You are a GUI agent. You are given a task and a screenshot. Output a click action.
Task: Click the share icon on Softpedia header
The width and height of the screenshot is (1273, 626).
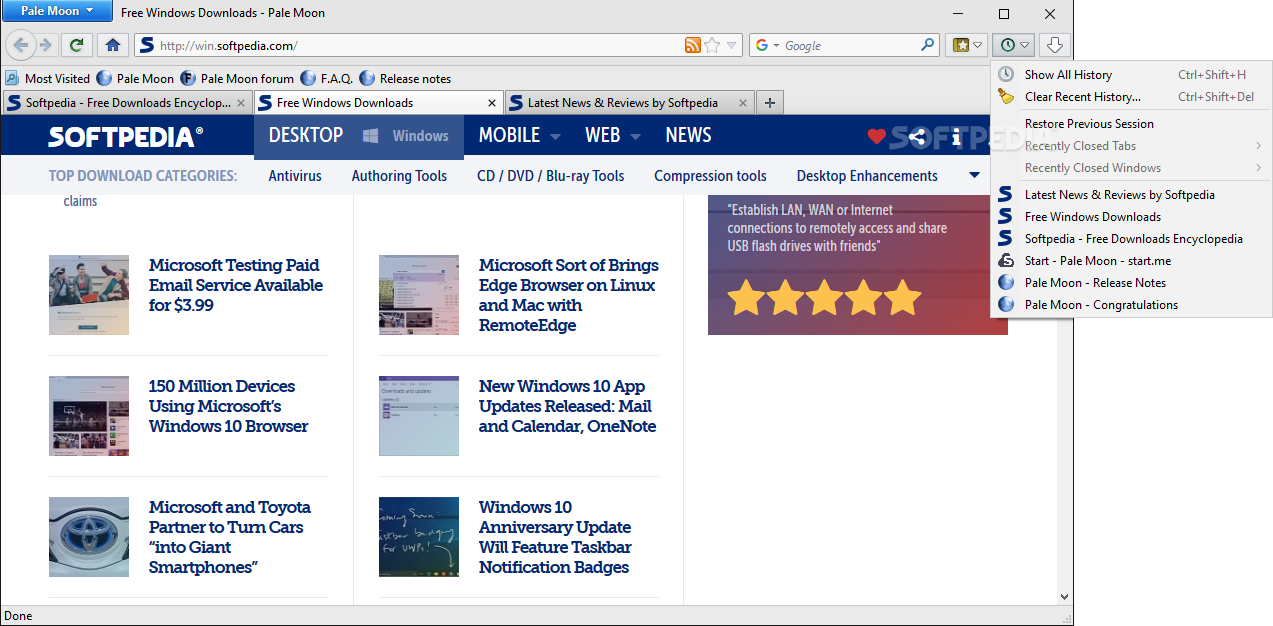(917, 137)
